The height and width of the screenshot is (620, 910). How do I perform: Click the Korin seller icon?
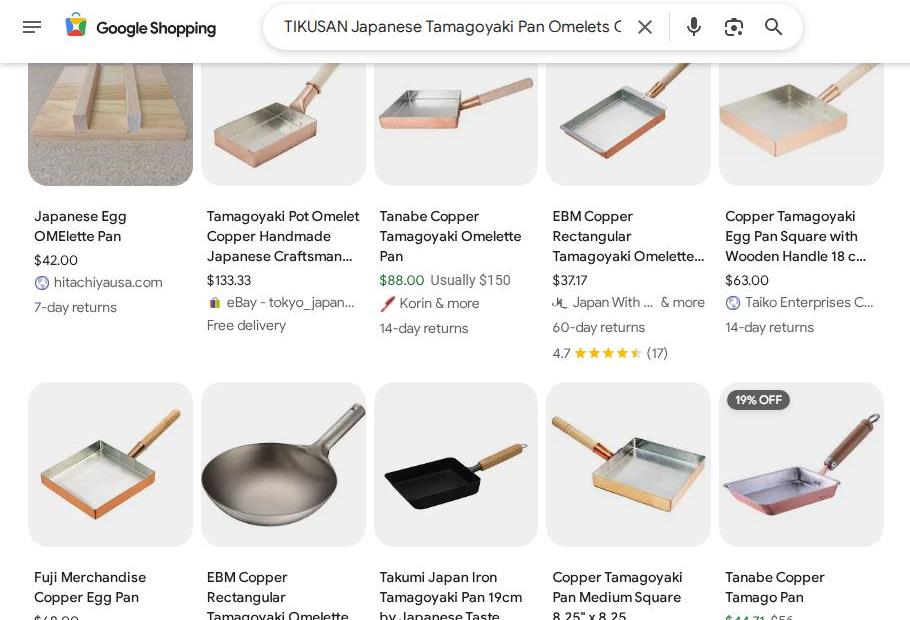pyautogui.click(x=387, y=304)
